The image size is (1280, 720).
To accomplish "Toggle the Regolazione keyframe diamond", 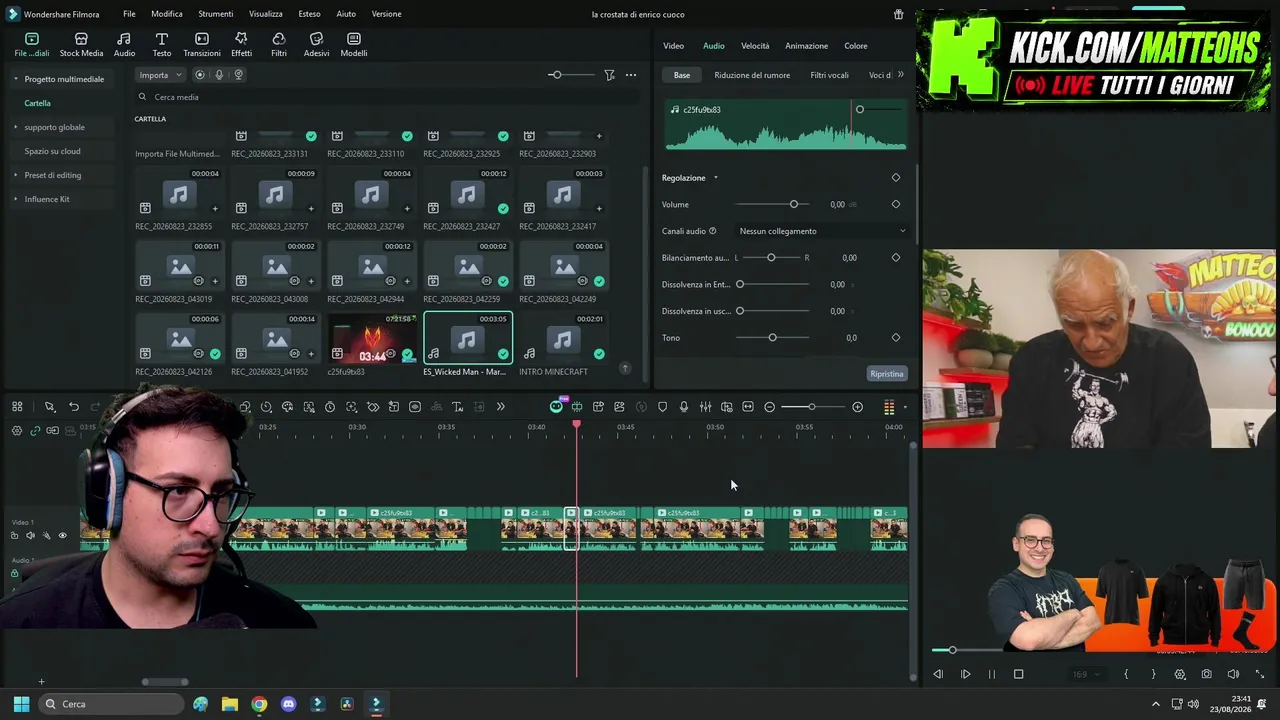I will click(896, 178).
